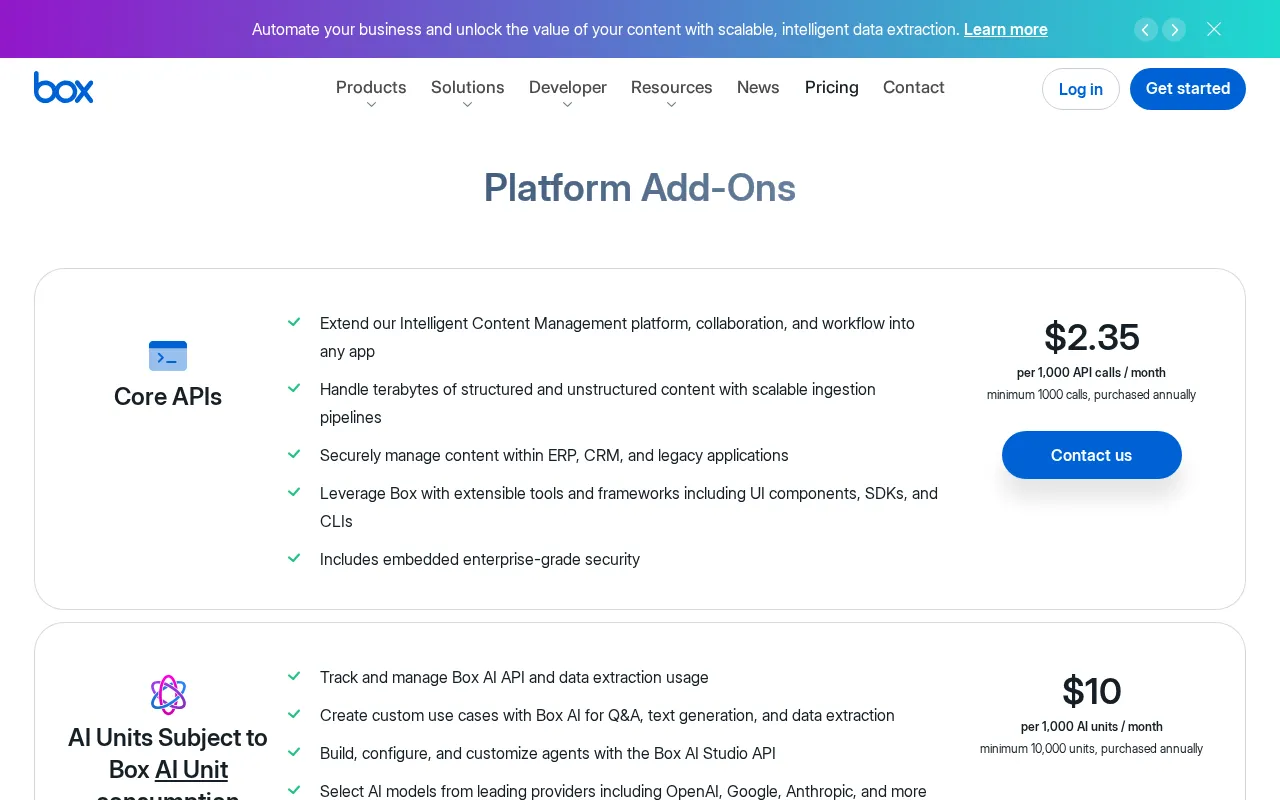Click the $10 price
Image resolution: width=1280 pixels, height=800 pixels.
(x=1092, y=691)
